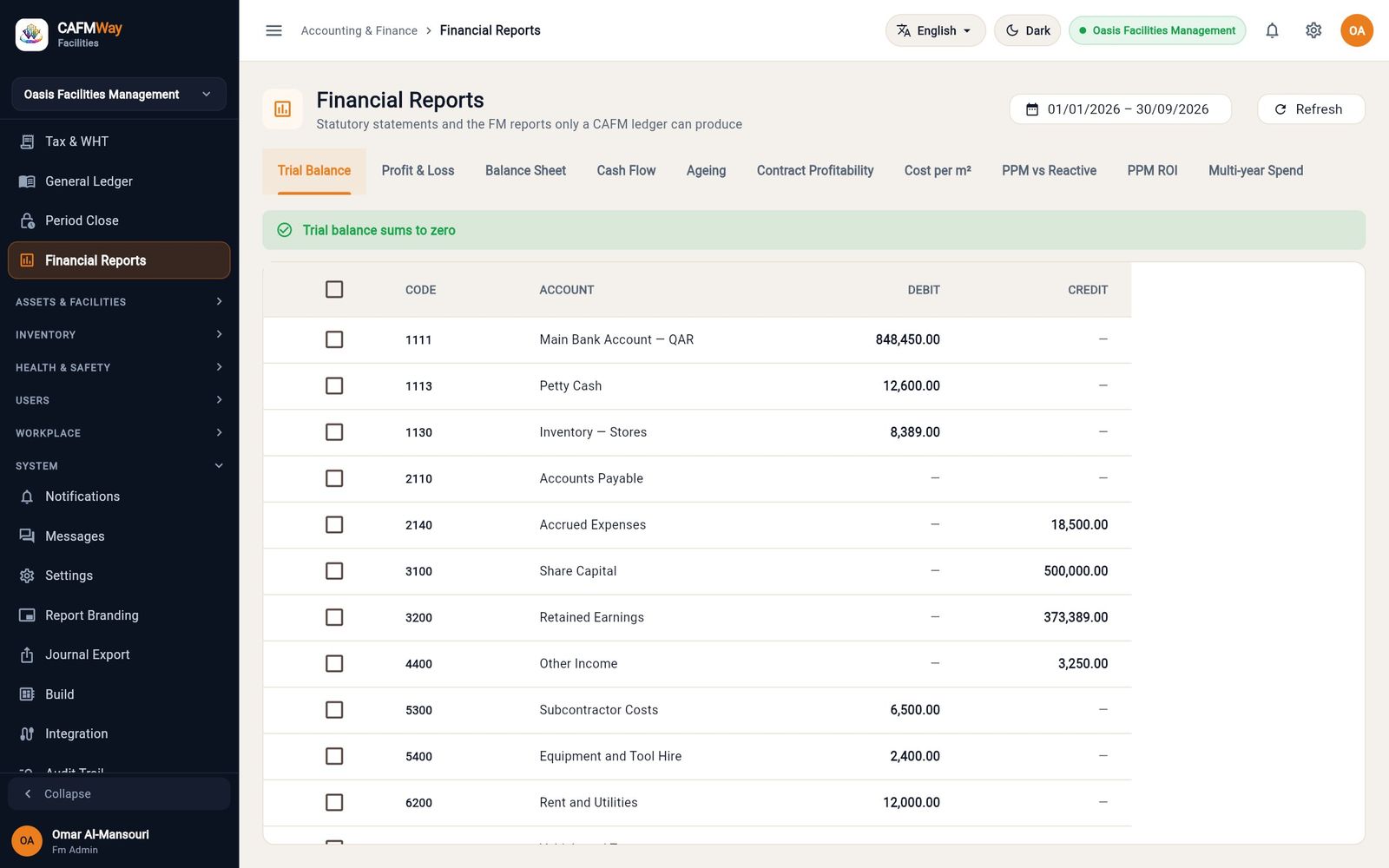Screen dimensions: 1389x868
Task: Click the Period Close lock icon
Action: [x=27, y=220]
